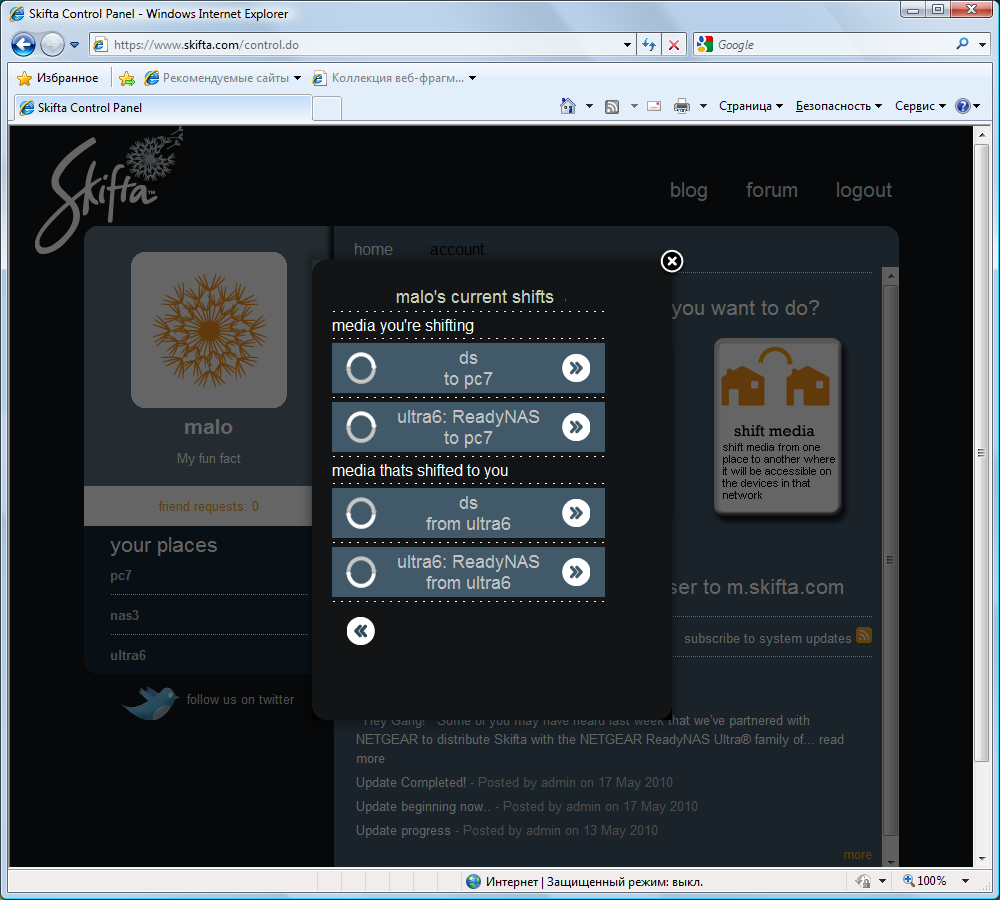
Task: Open the zoom level 100% dropdown
Action: (966, 881)
